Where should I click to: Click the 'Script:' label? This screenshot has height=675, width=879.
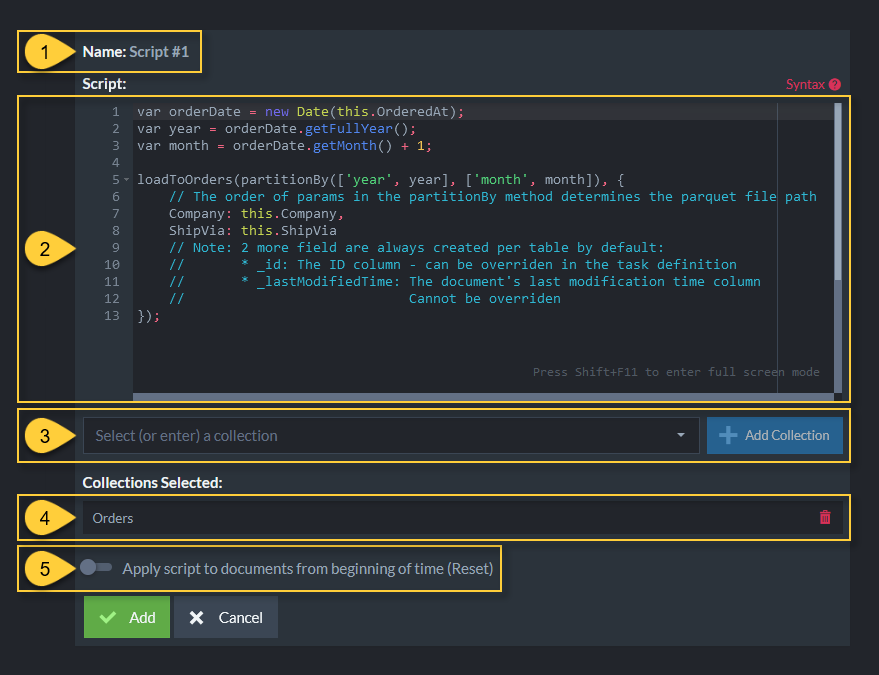tap(104, 84)
